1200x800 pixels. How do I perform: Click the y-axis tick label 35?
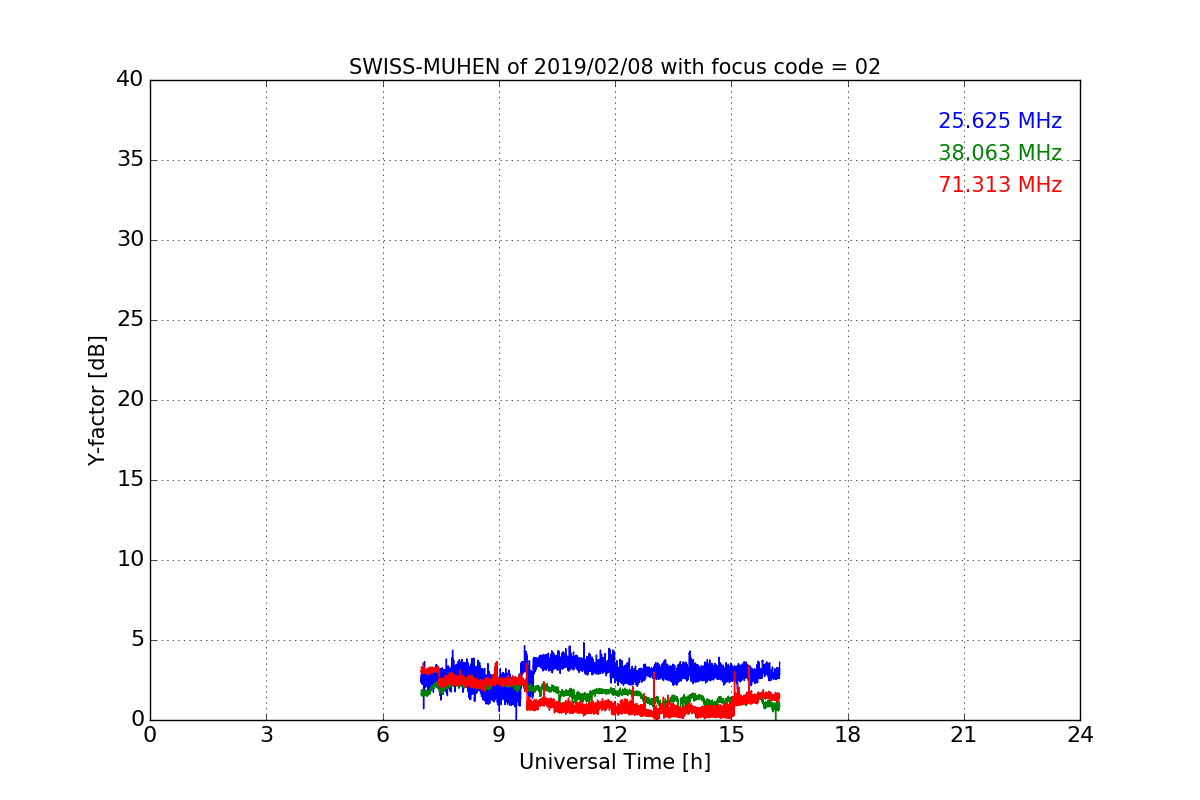[130, 159]
